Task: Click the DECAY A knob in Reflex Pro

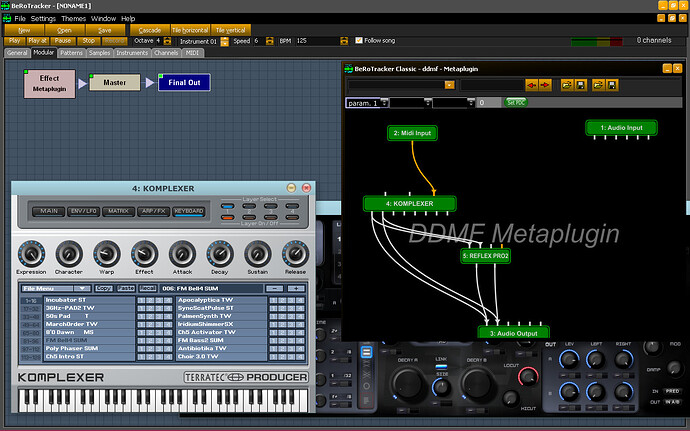Action: pyautogui.click(x=407, y=383)
